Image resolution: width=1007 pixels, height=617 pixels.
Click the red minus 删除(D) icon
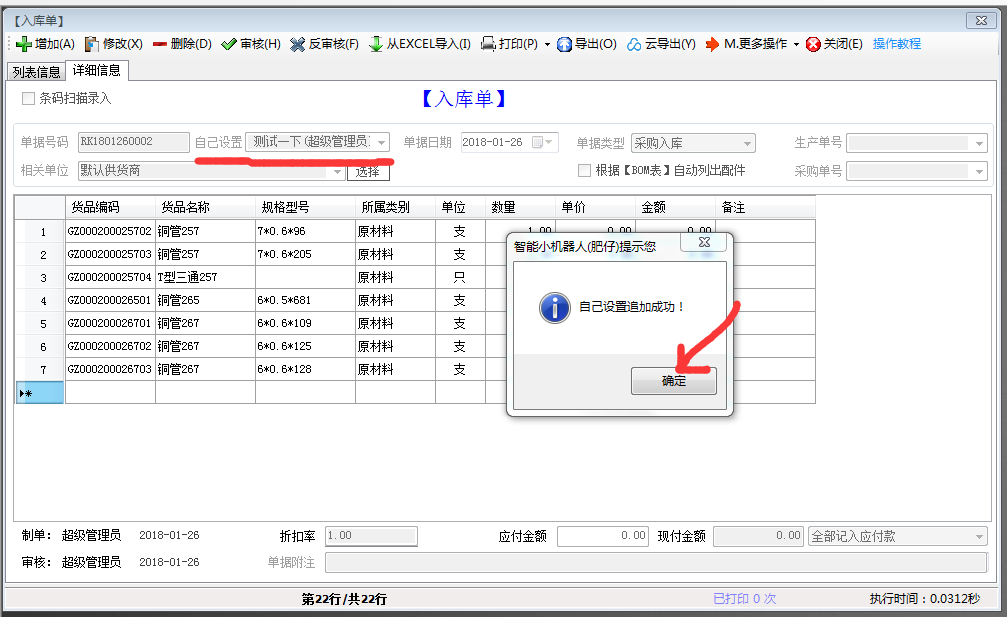point(160,44)
